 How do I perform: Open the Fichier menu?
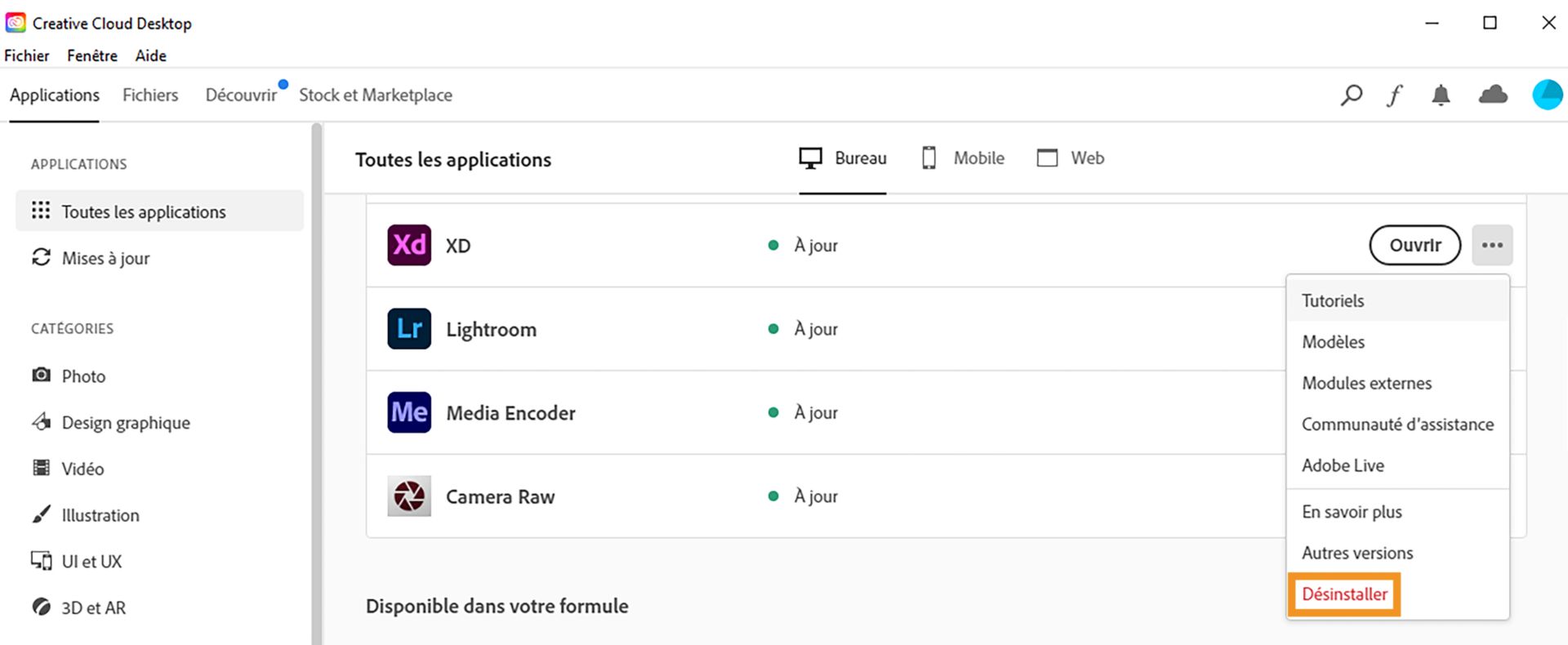pyautogui.click(x=27, y=56)
